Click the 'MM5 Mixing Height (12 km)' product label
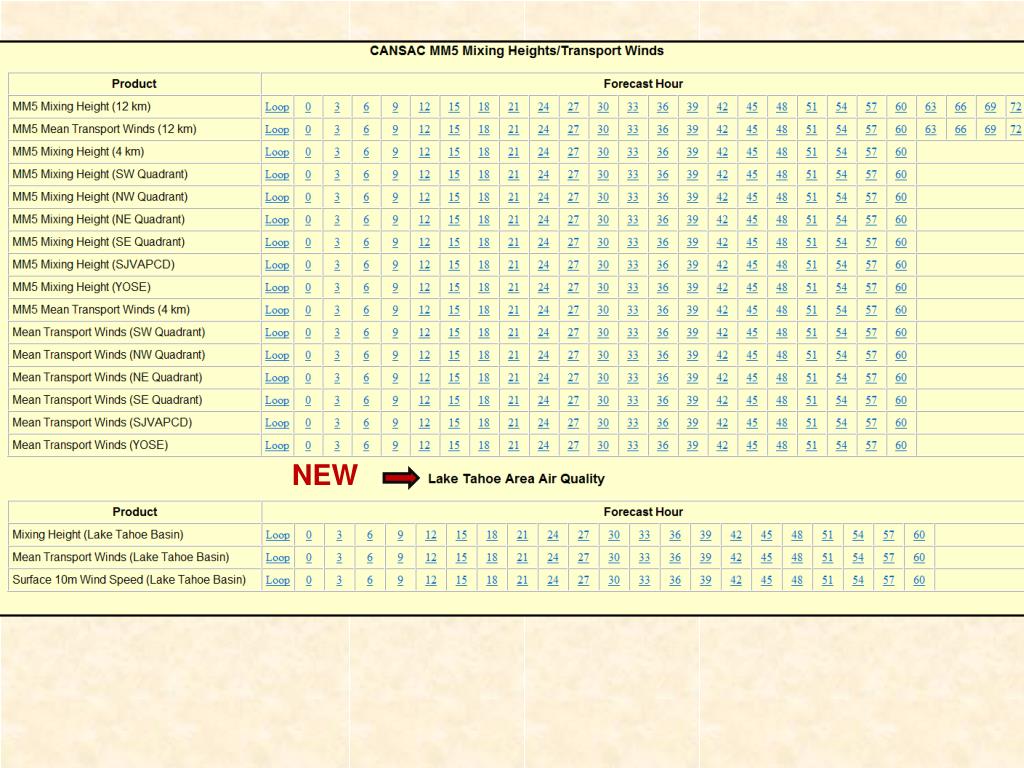Viewport: 1024px width, 768px height. (82, 106)
